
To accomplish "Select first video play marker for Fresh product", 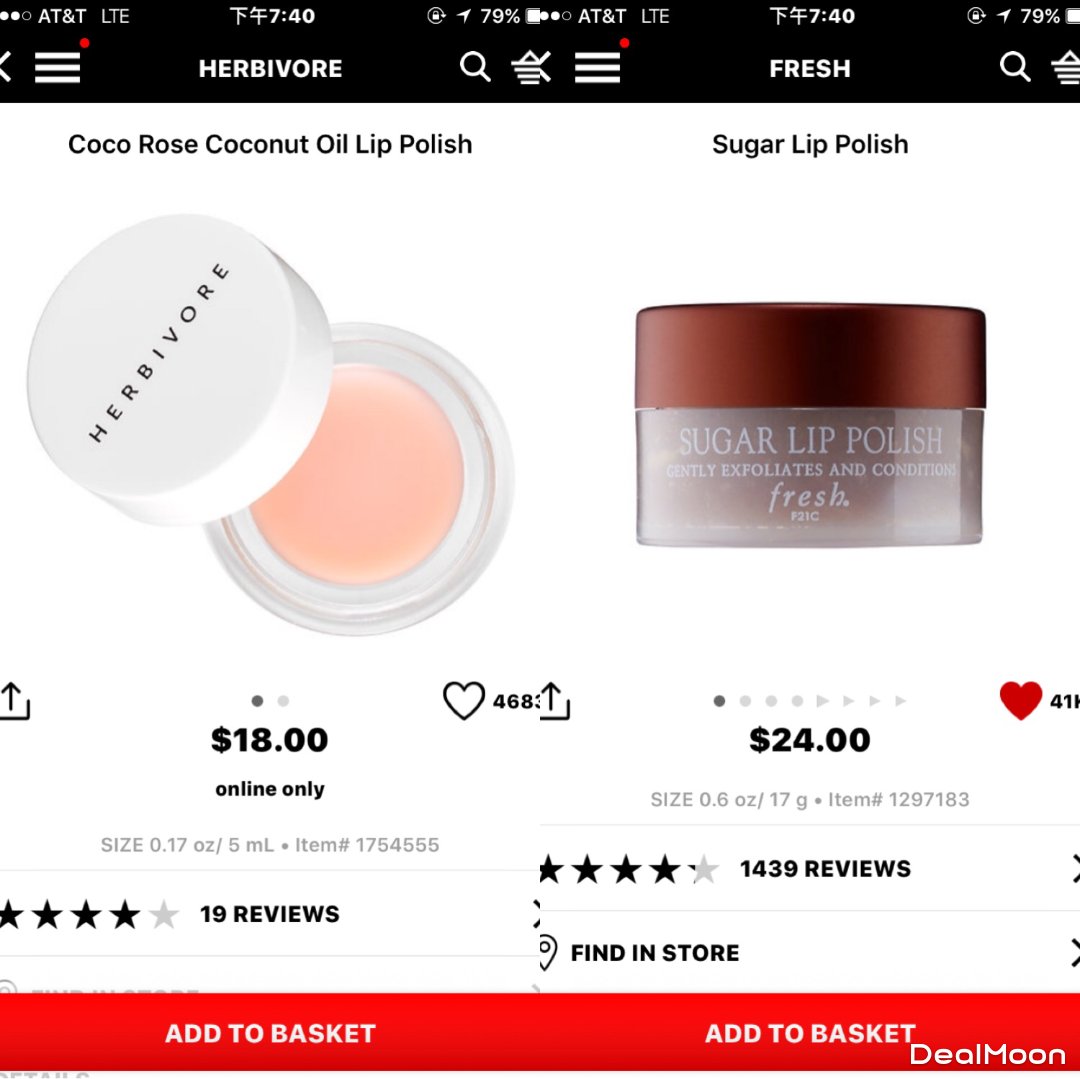I will pos(822,701).
